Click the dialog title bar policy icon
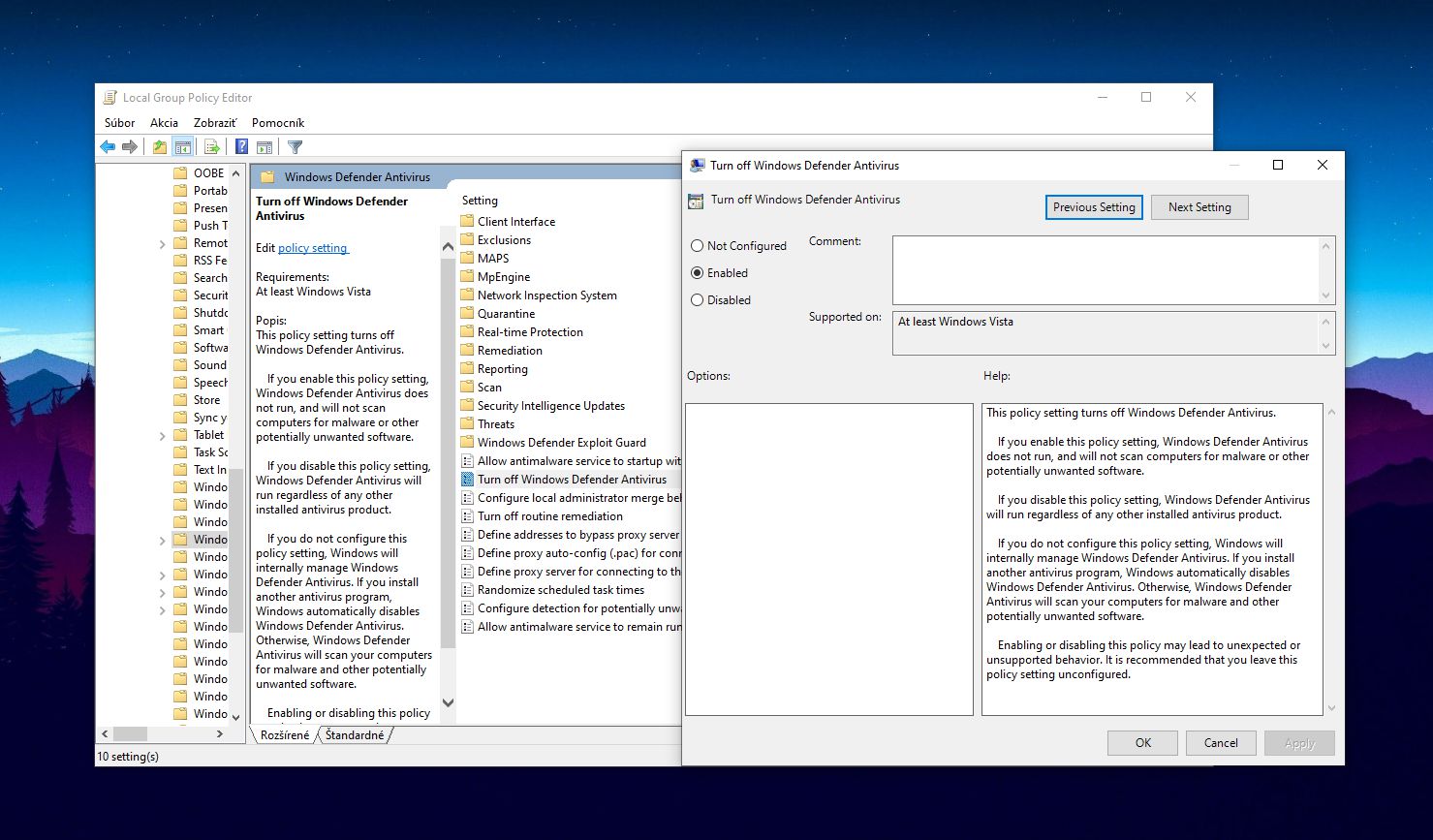The image size is (1433, 840). coord(697,166)
